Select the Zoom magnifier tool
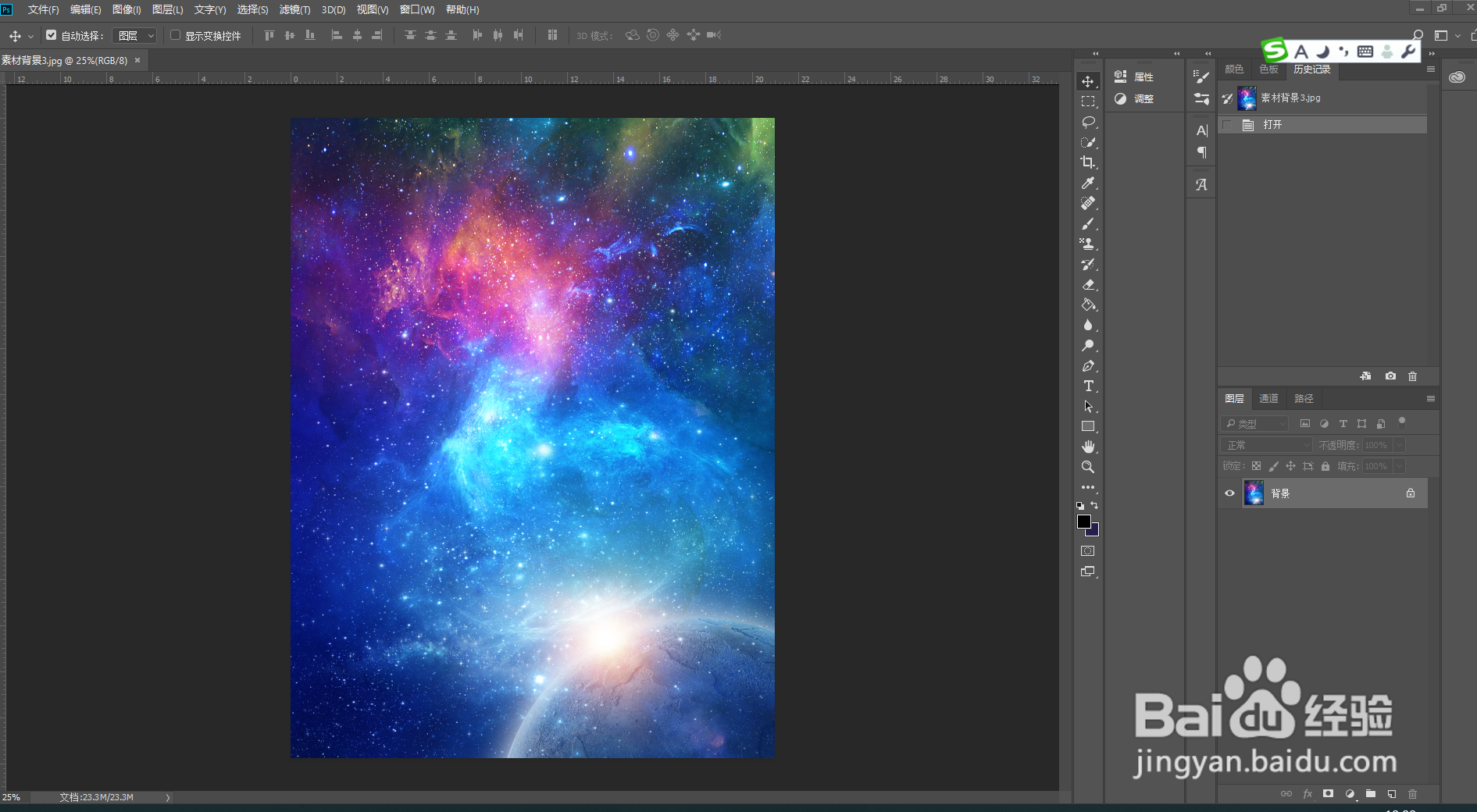The height and width of the screenshot is (812, 1477). (x=1088, y=467)
